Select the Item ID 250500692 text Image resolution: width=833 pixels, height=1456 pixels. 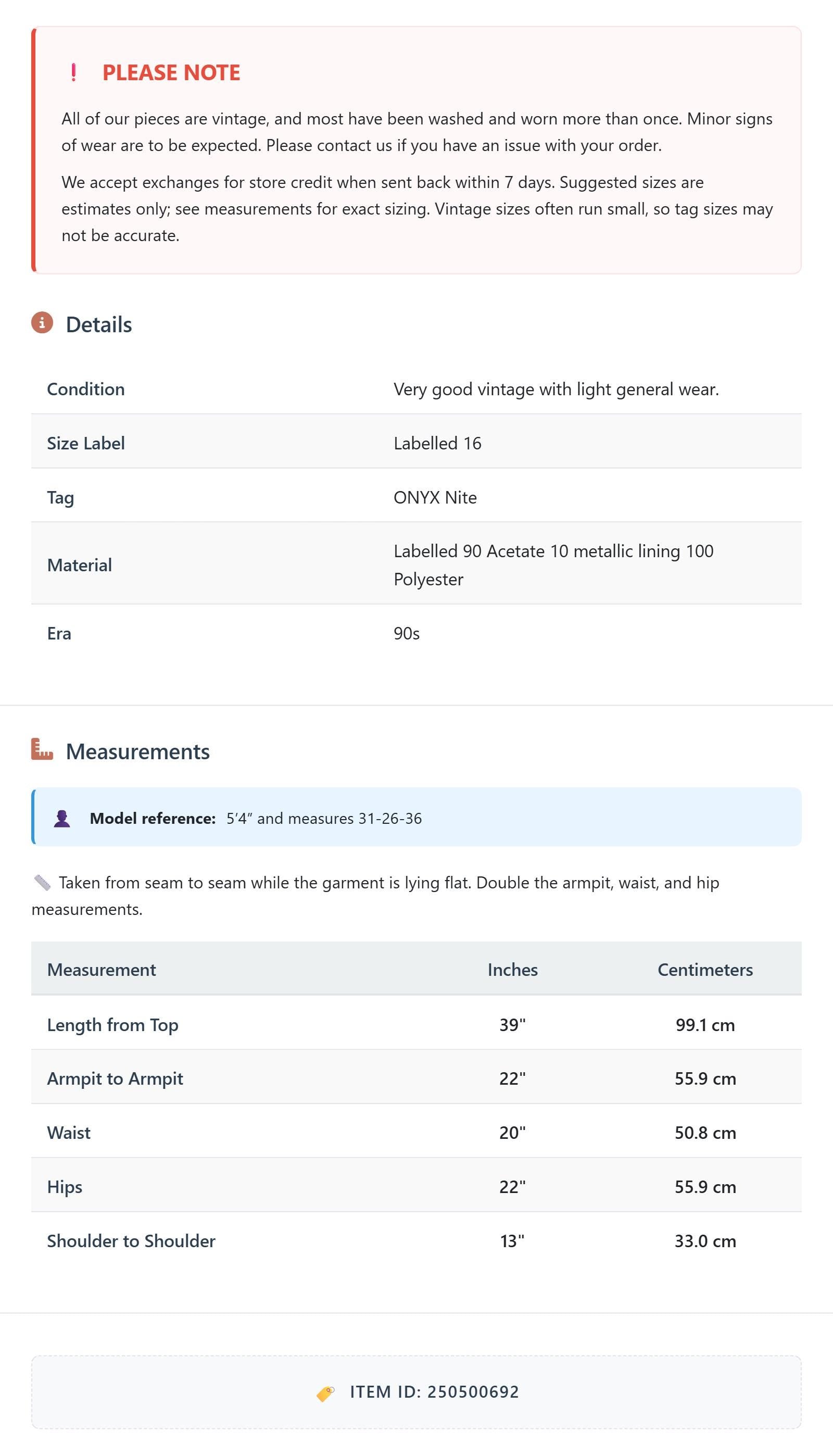pos(434,1392)
